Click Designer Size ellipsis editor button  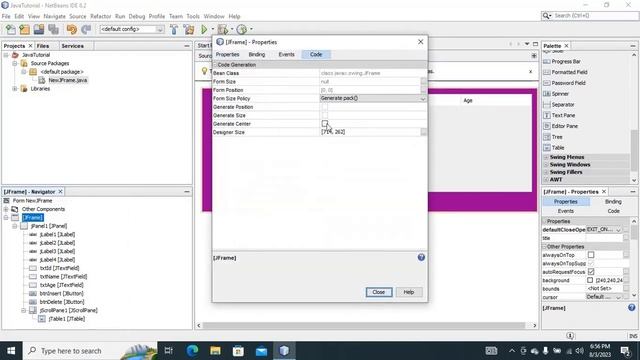click(x=423, y=132)
